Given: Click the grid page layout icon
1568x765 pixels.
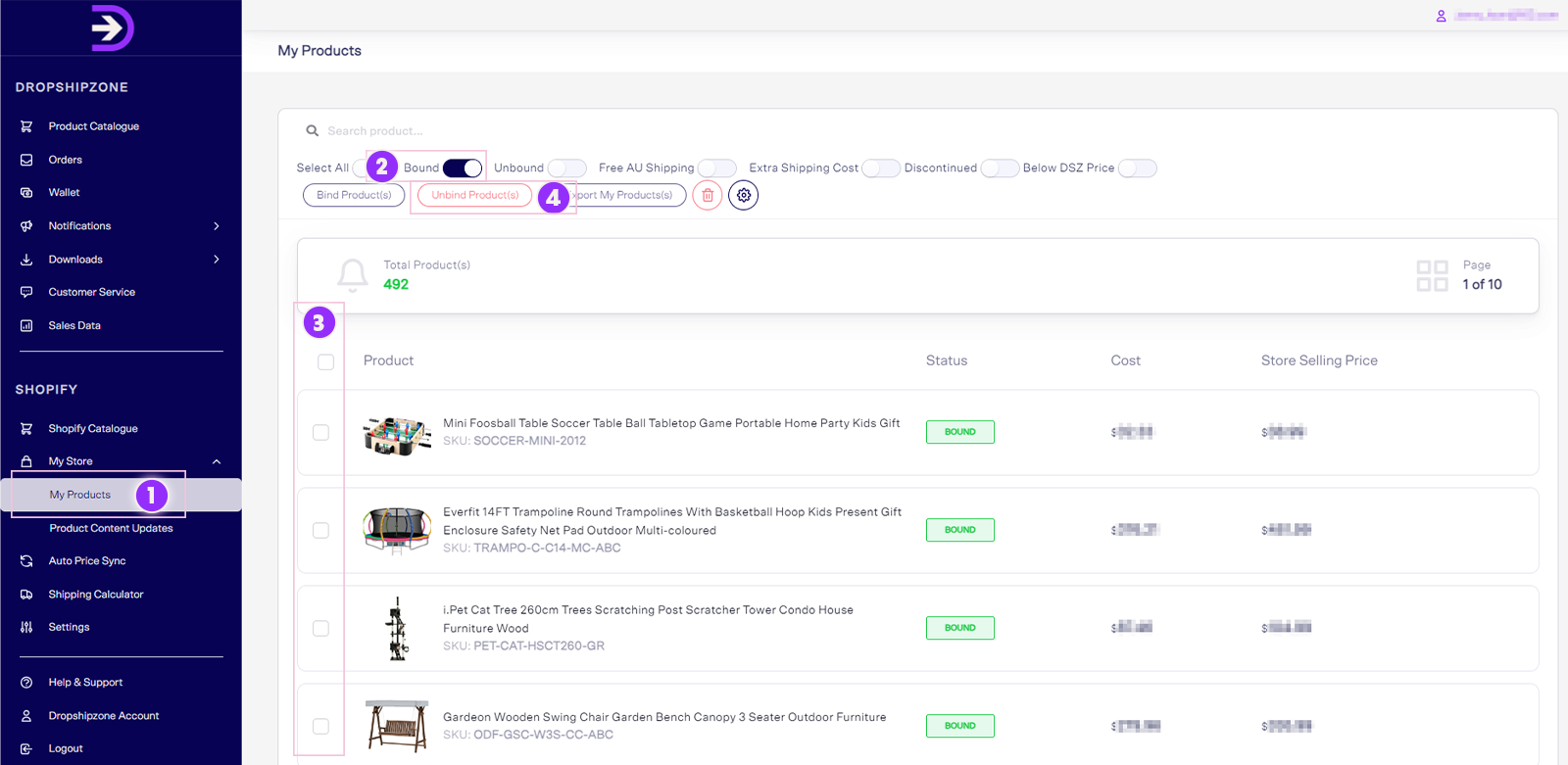Looking at the screenshot, I should [1433, 275].
